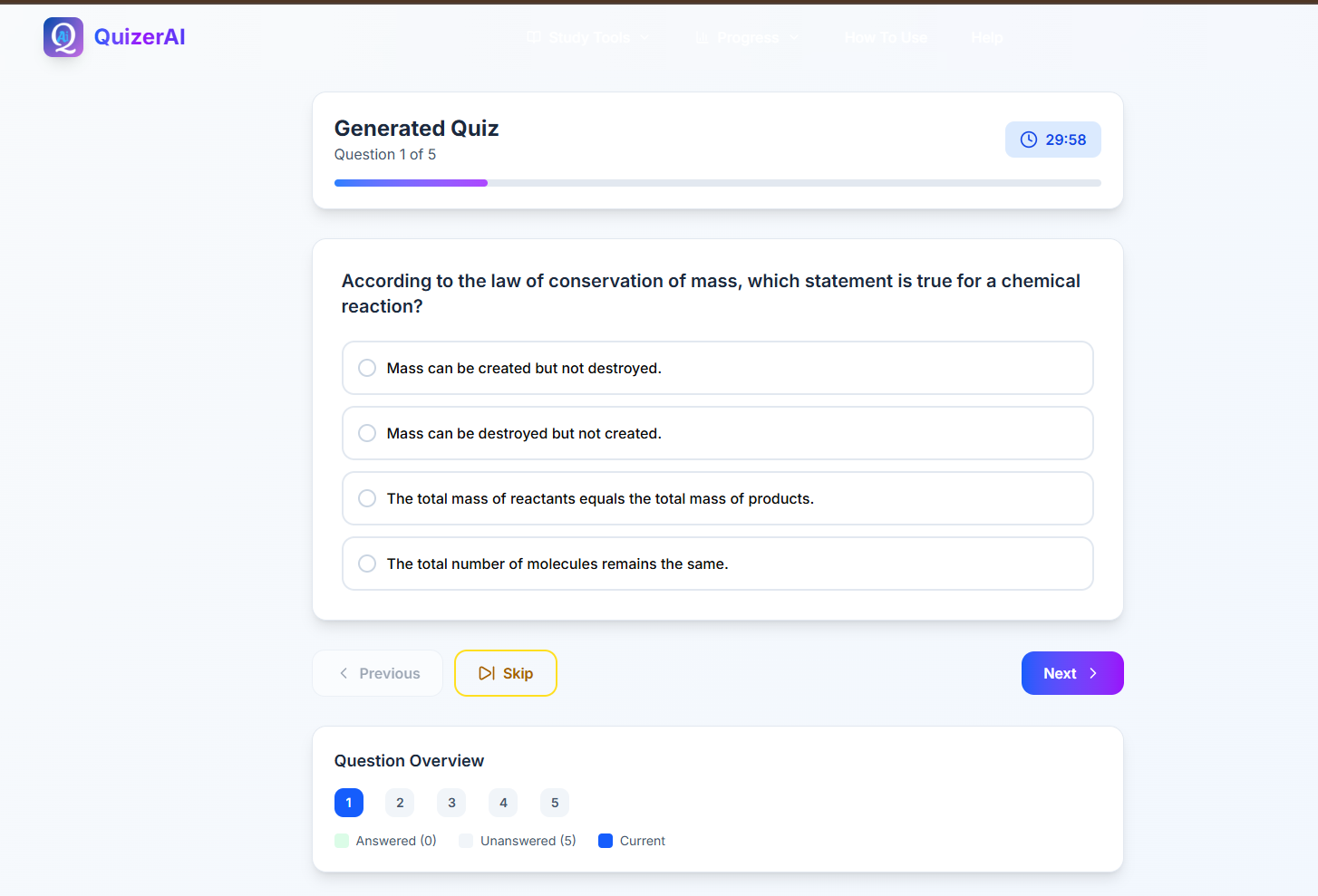Click the QuizerAI brand name text

click(140, 37)
